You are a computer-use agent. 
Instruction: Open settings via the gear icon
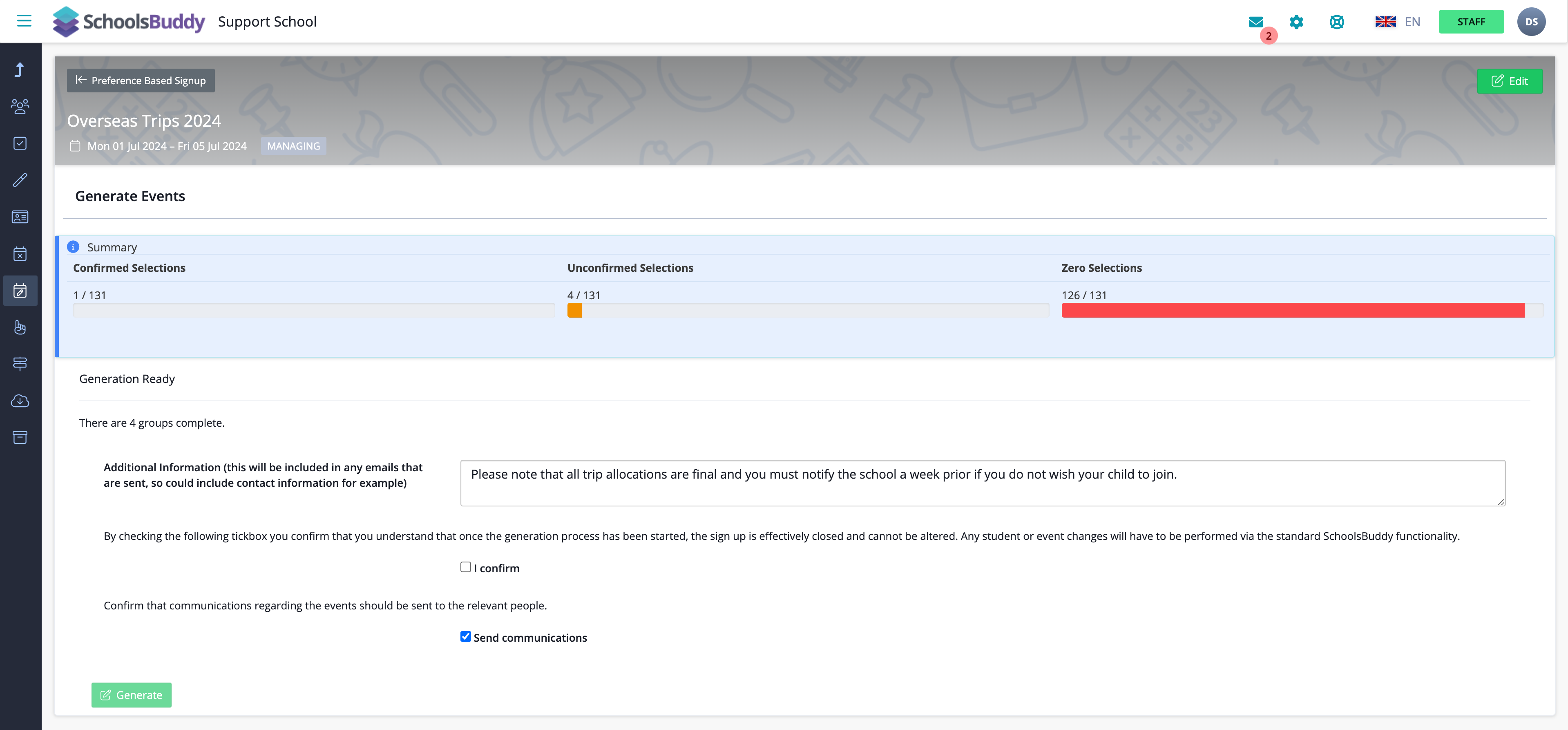tap(1297, 22)
